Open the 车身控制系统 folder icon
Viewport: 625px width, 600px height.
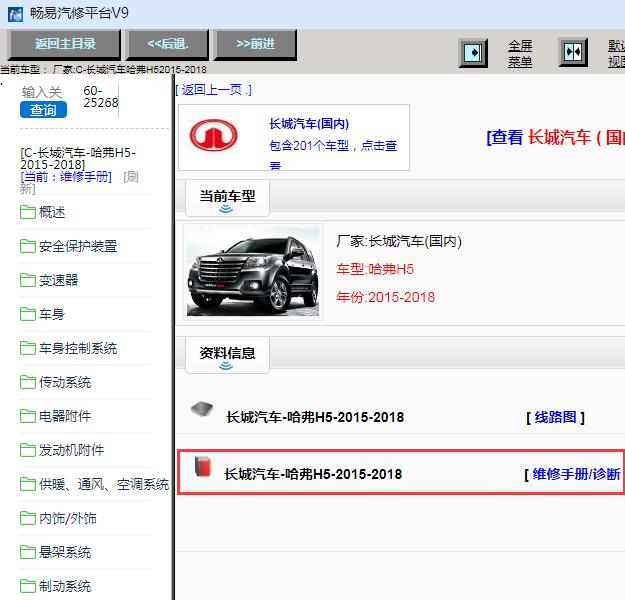28,348
